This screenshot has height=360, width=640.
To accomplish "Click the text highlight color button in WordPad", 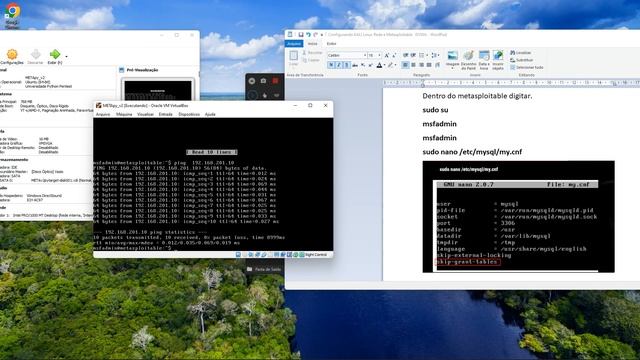I will (390, 65).
